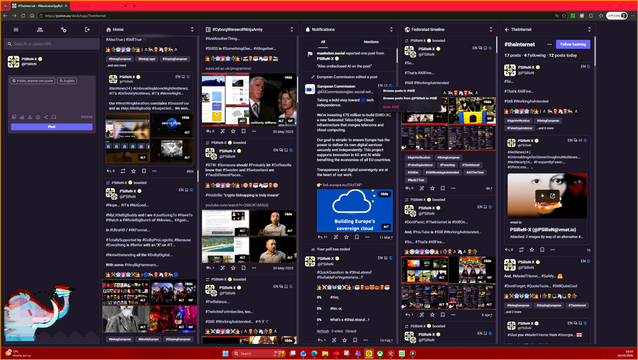Reply to the European Commission post
Image resolution: width=638 pixels, height=360 pixels.
click(321, 237)
